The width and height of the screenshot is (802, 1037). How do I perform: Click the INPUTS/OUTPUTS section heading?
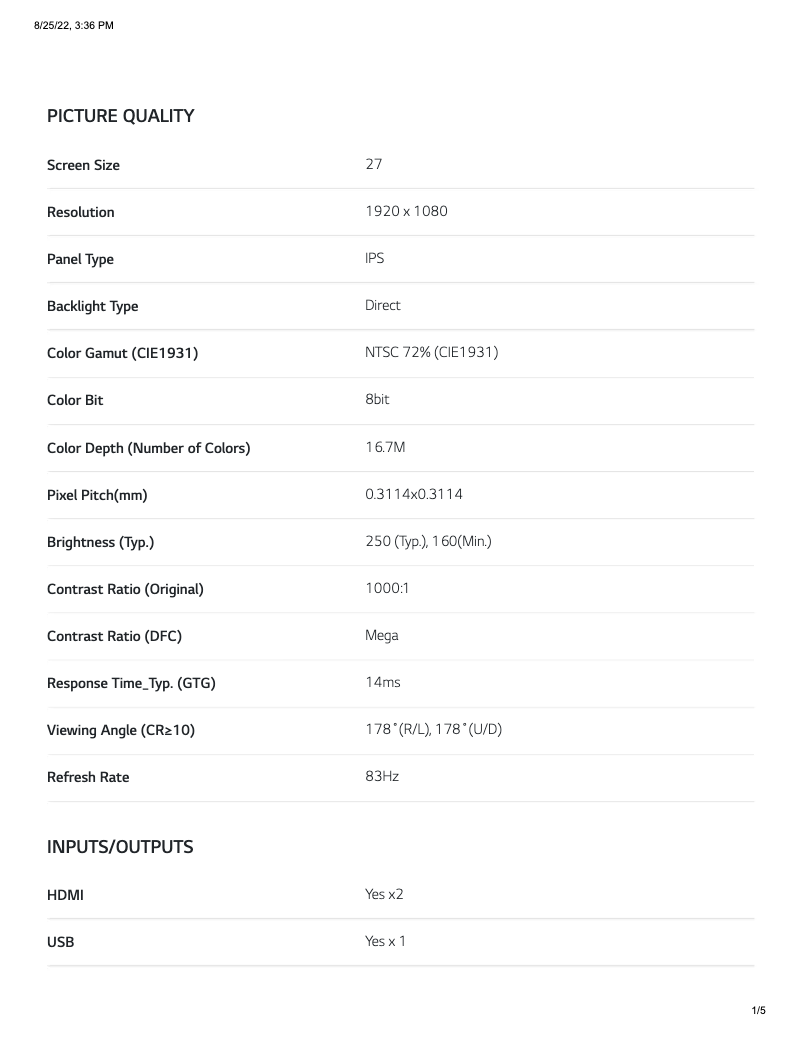click(120, 847)
